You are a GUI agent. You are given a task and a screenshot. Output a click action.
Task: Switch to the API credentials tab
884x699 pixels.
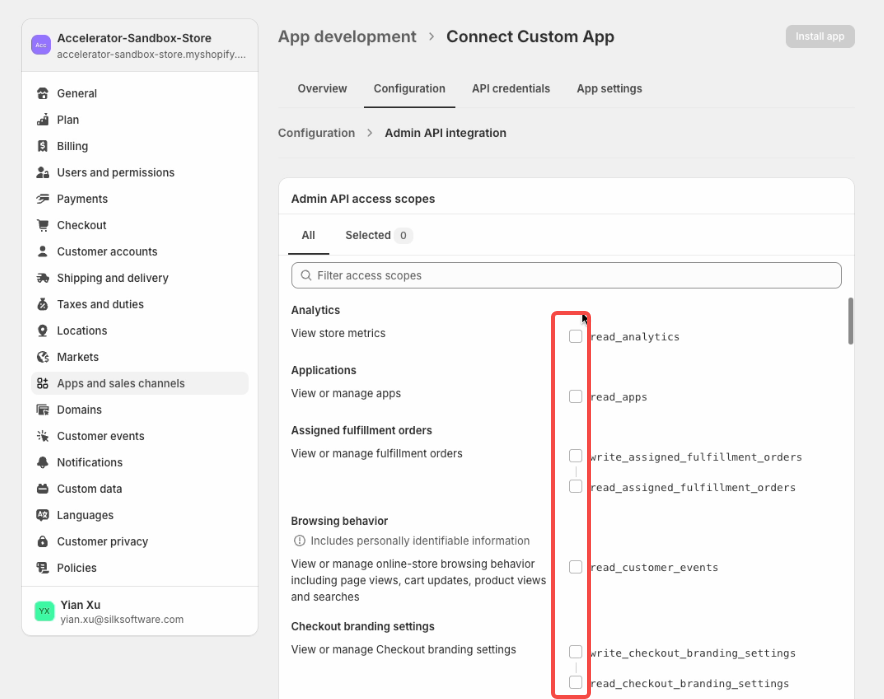pos(511,89)
